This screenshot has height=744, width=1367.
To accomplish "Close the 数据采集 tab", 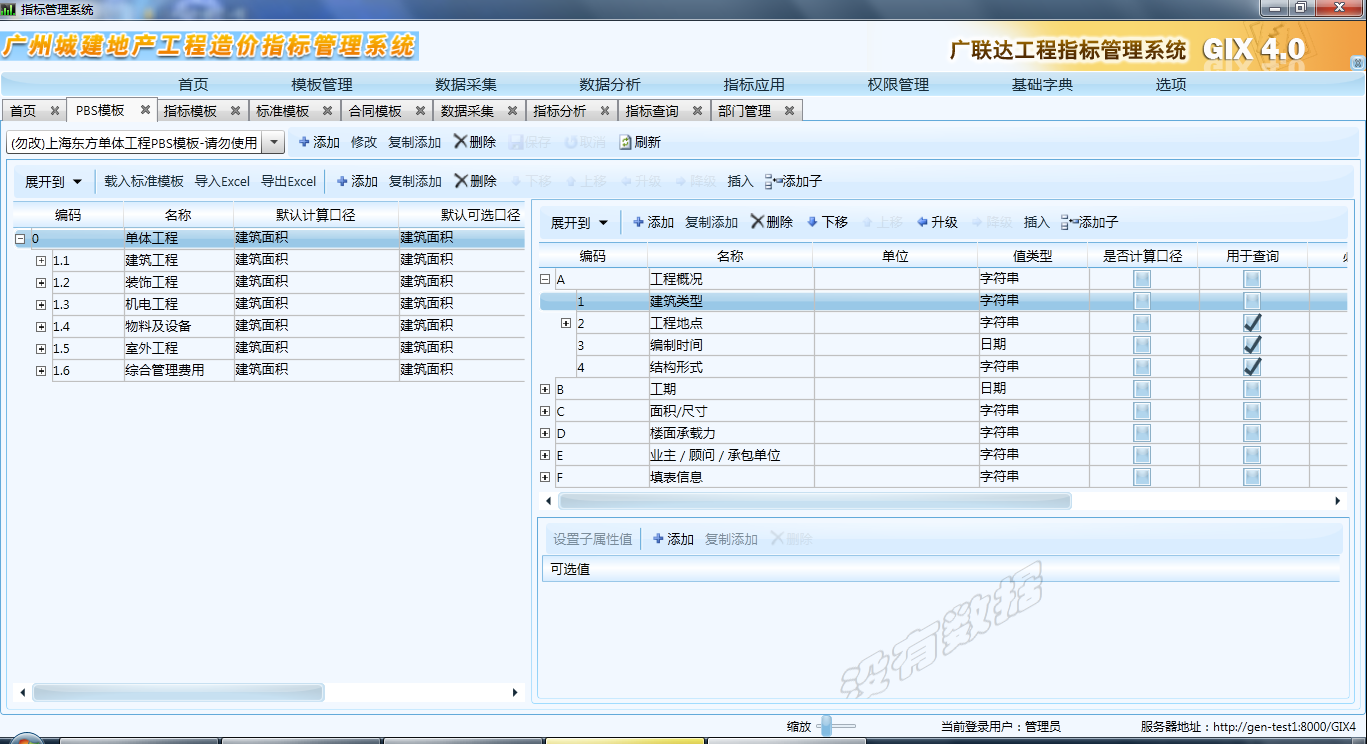I will tap(513, 111).
